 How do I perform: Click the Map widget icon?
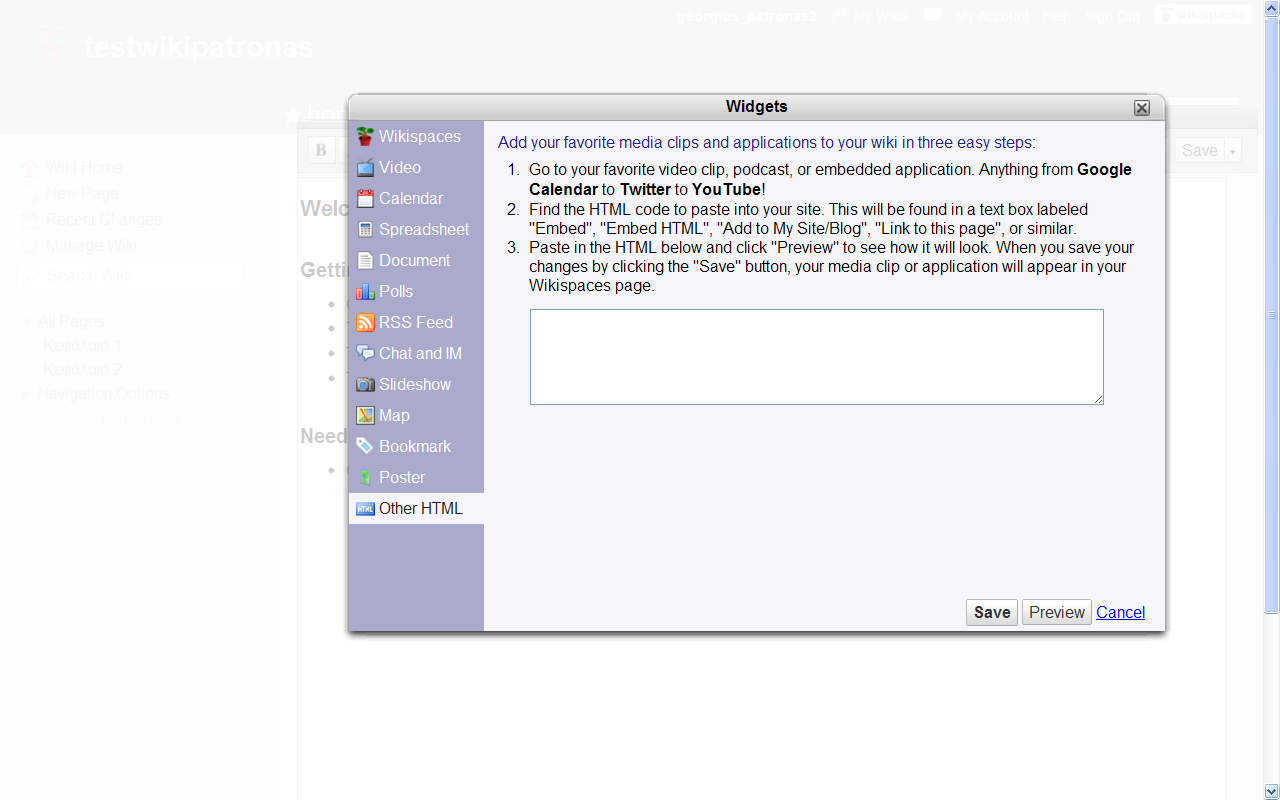coord(365,415)
